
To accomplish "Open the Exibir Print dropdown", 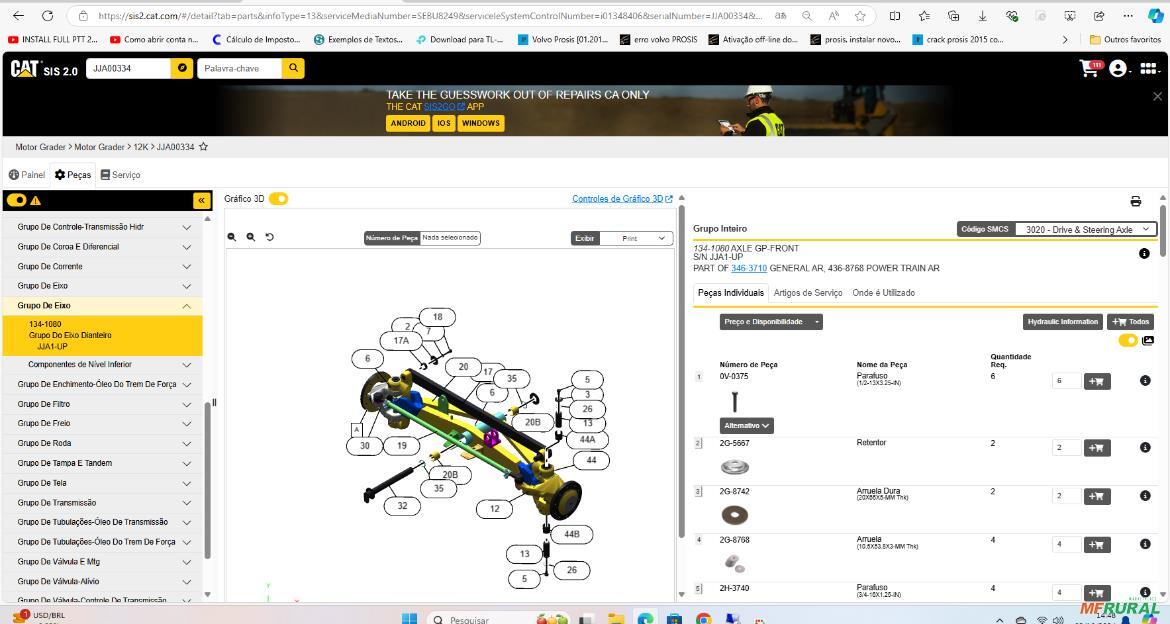I will point(636,238).
